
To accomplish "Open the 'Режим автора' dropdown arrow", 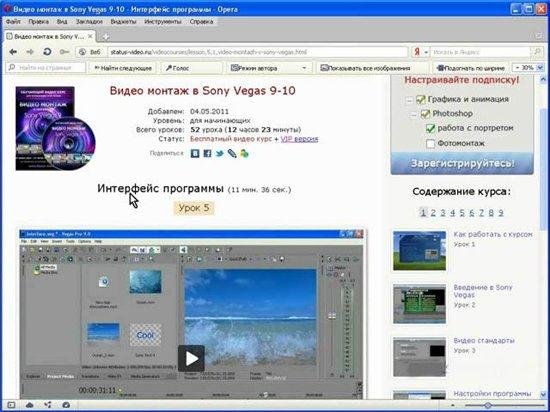I will [x=304, y=68].
